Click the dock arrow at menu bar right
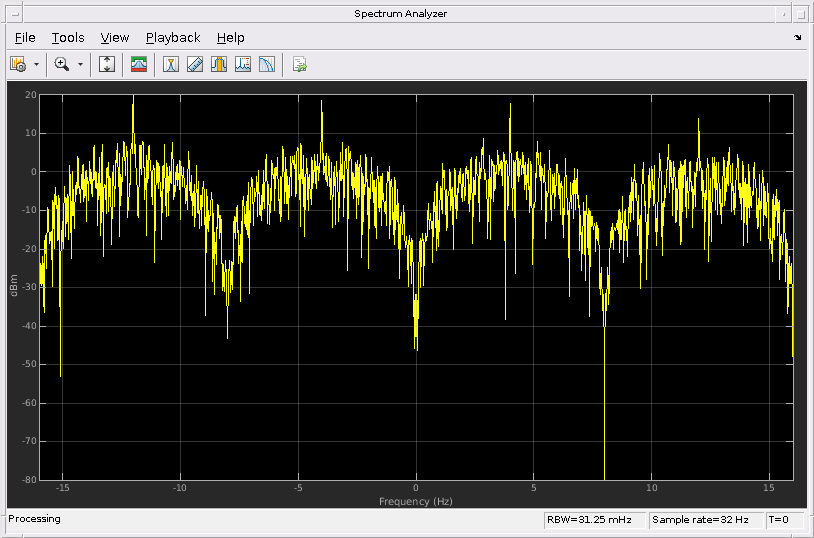The height and width of the screenshot is (538, 814). click(797, 37)
